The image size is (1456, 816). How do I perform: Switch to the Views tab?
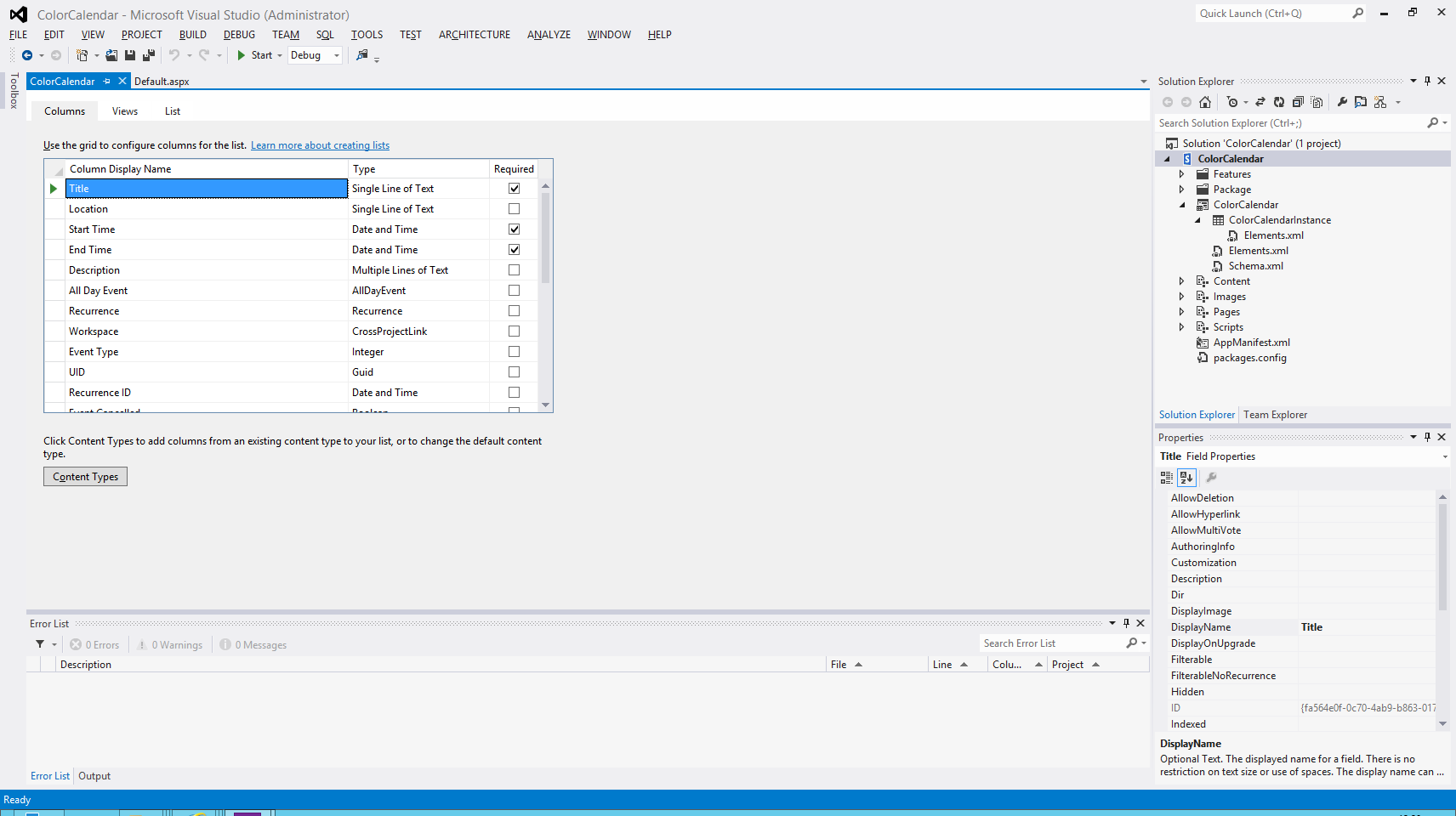pos(125,111)
